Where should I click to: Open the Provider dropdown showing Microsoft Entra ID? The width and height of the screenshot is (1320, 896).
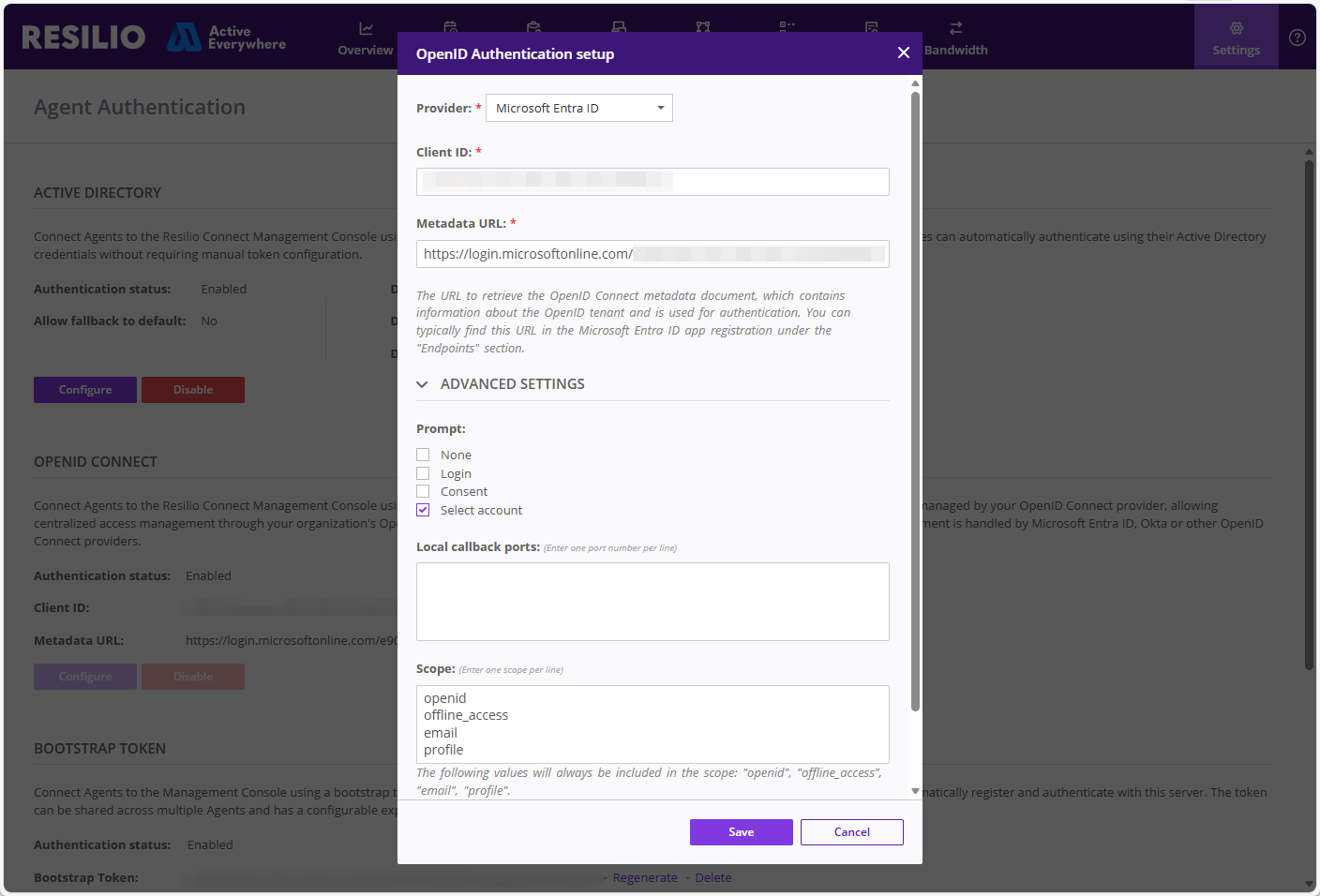[x=579, y=108]
